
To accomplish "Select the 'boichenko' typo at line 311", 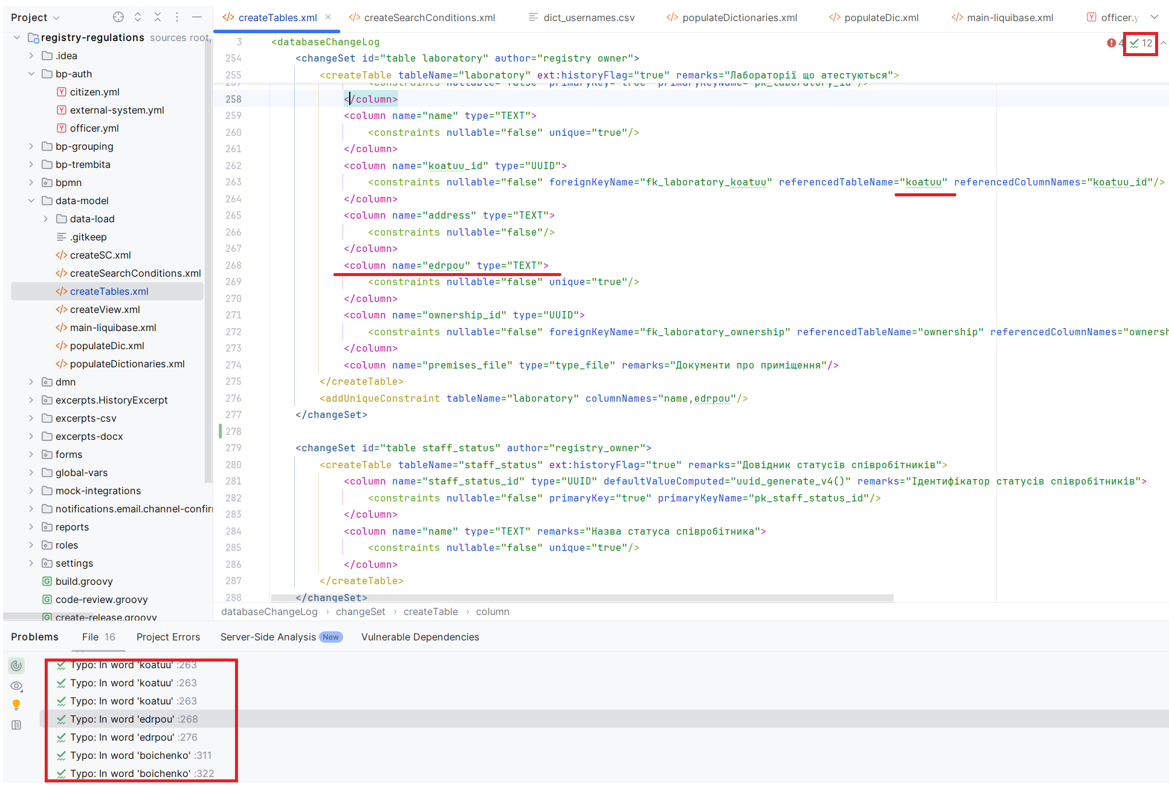I will pyautogui.click(x=140, y=755).
